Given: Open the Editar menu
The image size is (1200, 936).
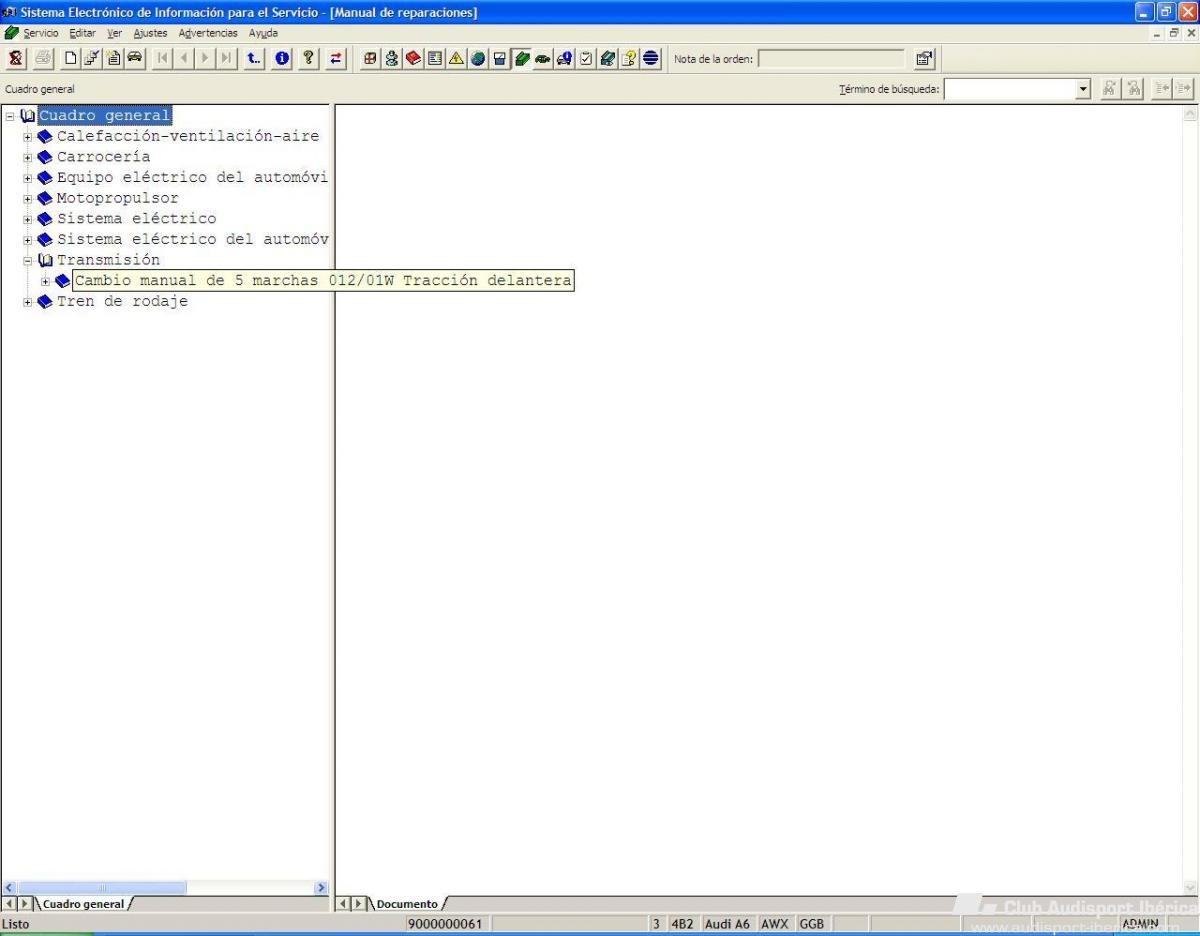Looking at the screenshot, I should pyautogui.click(x=83, y=33).
